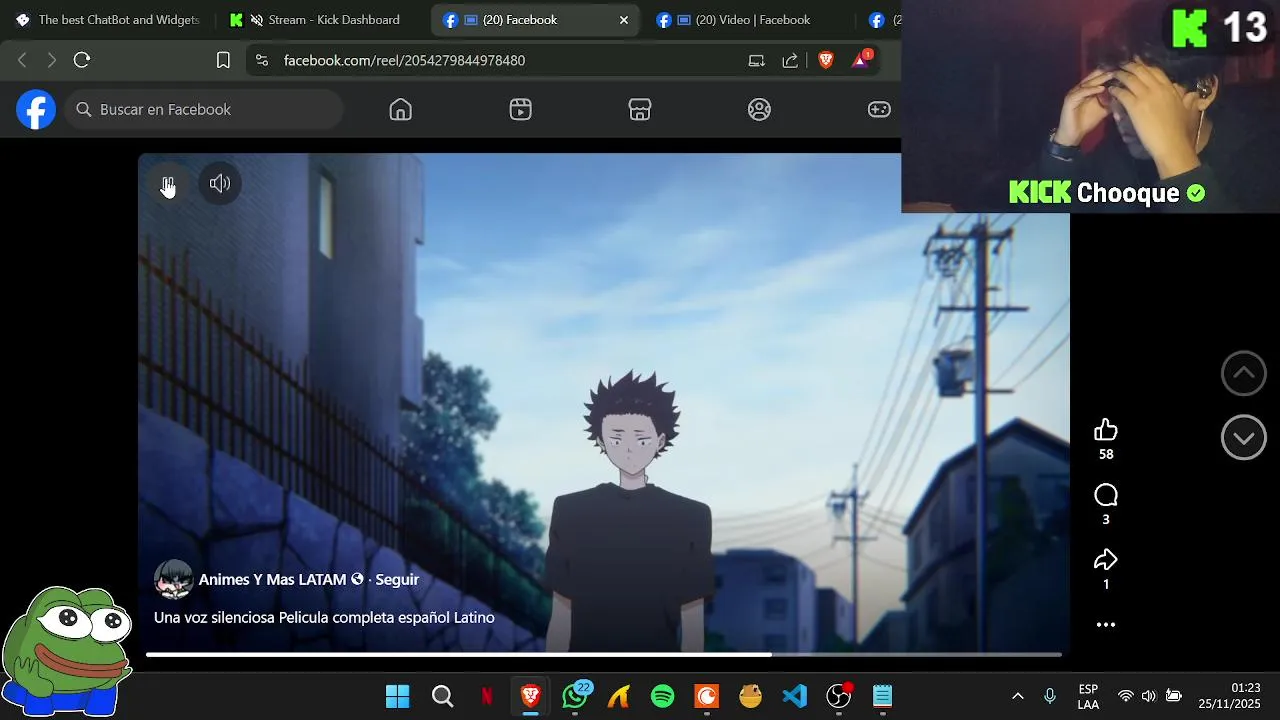
Task: Expand hidden system tray icons chevron
Action: pyautogui.click(x=1018, y=696)
